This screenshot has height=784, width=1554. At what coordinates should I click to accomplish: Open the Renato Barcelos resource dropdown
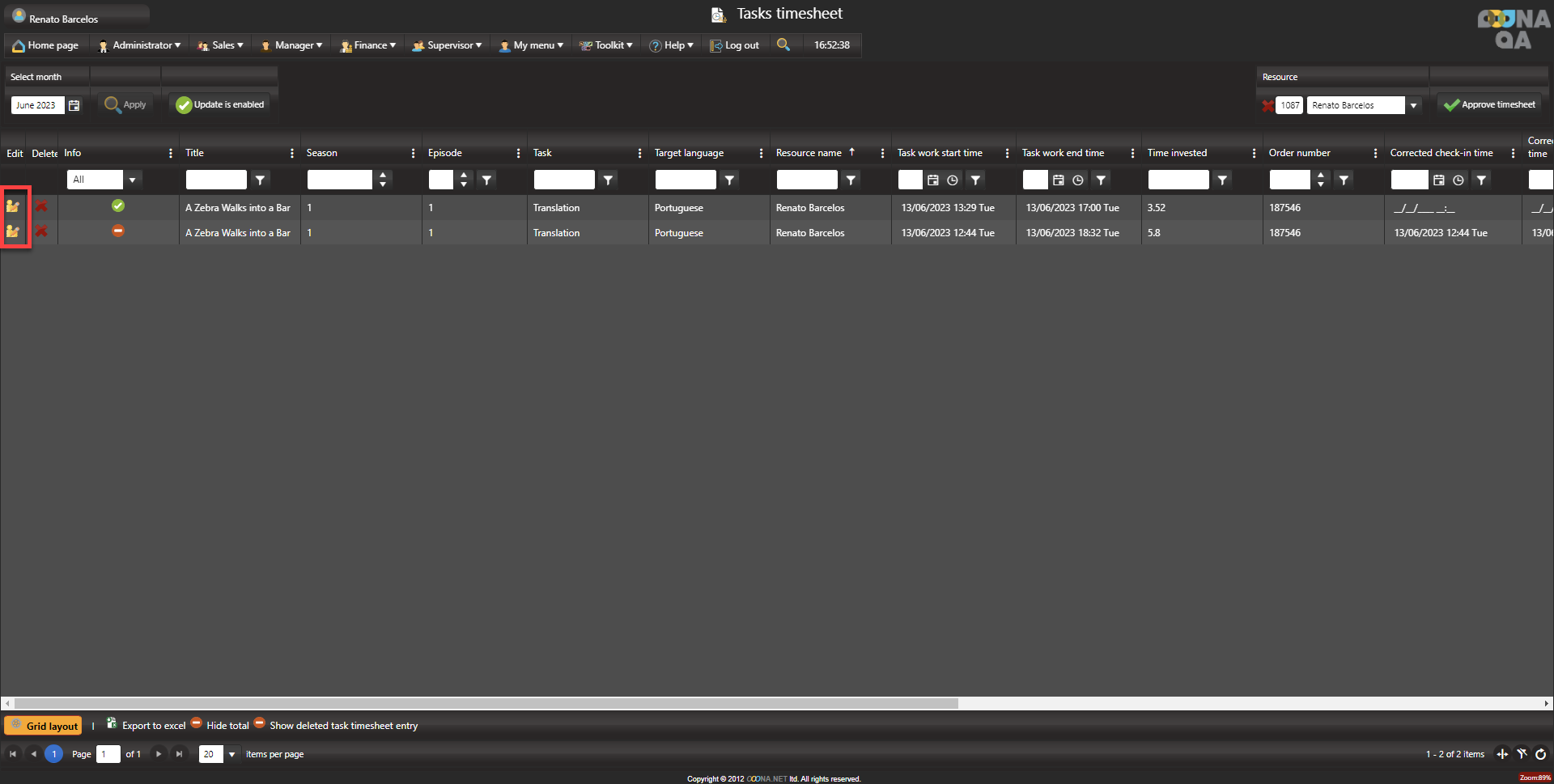click(x=1413, y=105)
